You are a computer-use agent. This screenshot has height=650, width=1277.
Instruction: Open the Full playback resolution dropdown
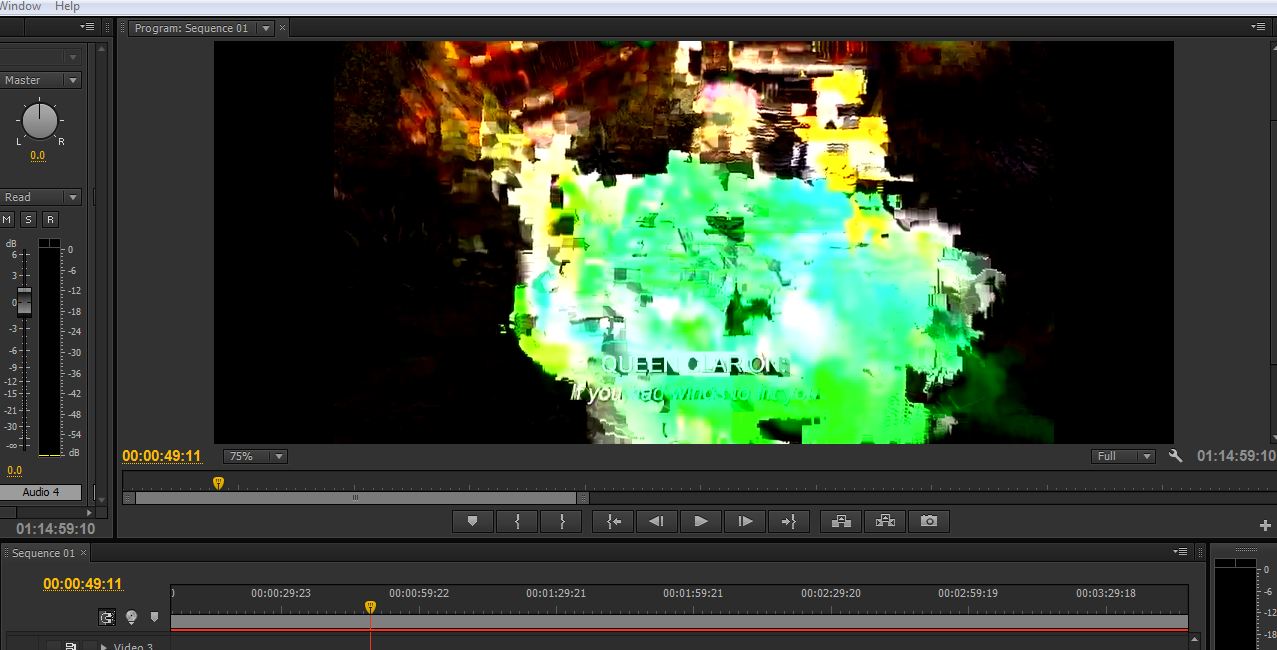[1123, 456]
